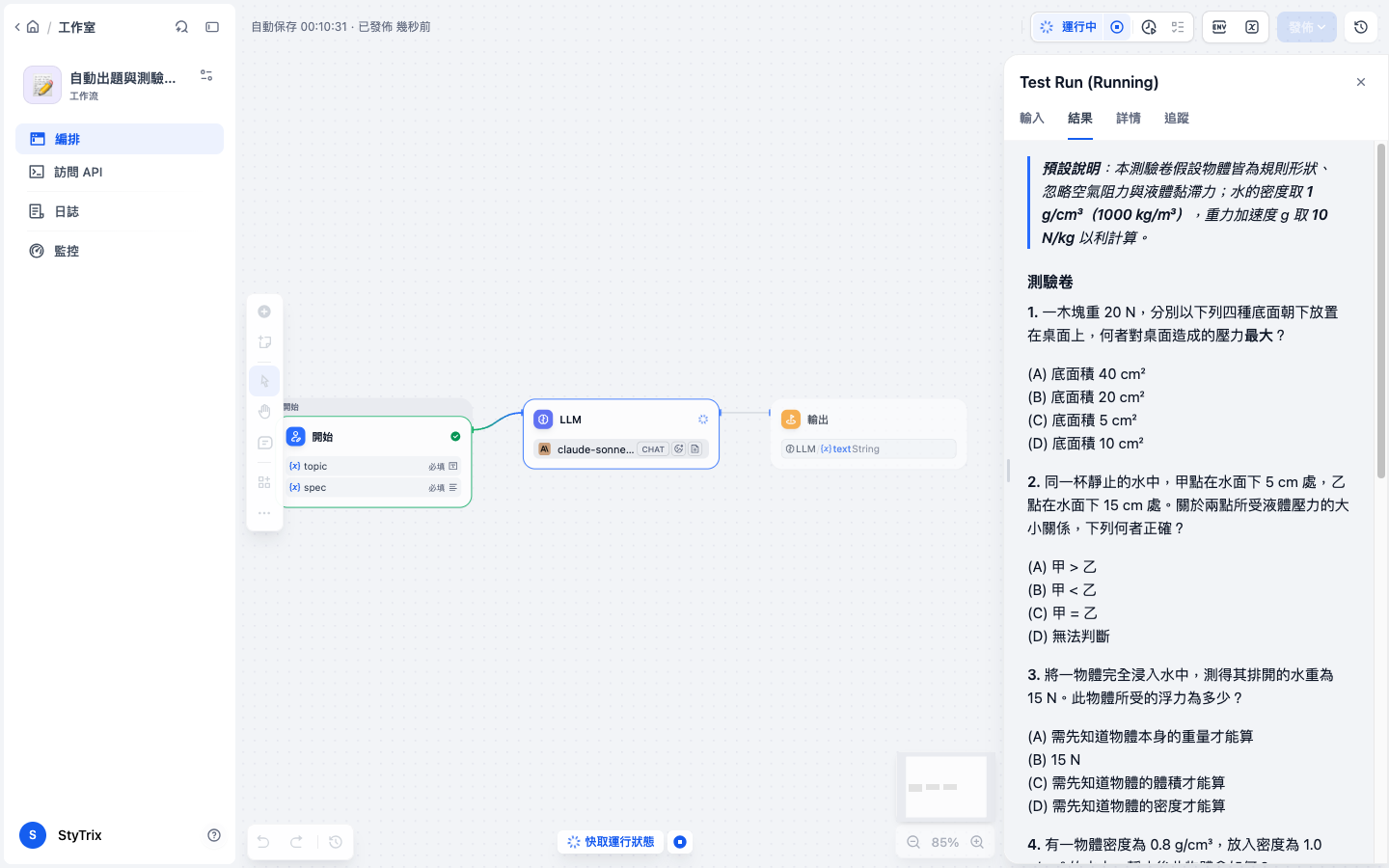Add a node with plus icon
The image size is (1389, 868).
(264, 312)
